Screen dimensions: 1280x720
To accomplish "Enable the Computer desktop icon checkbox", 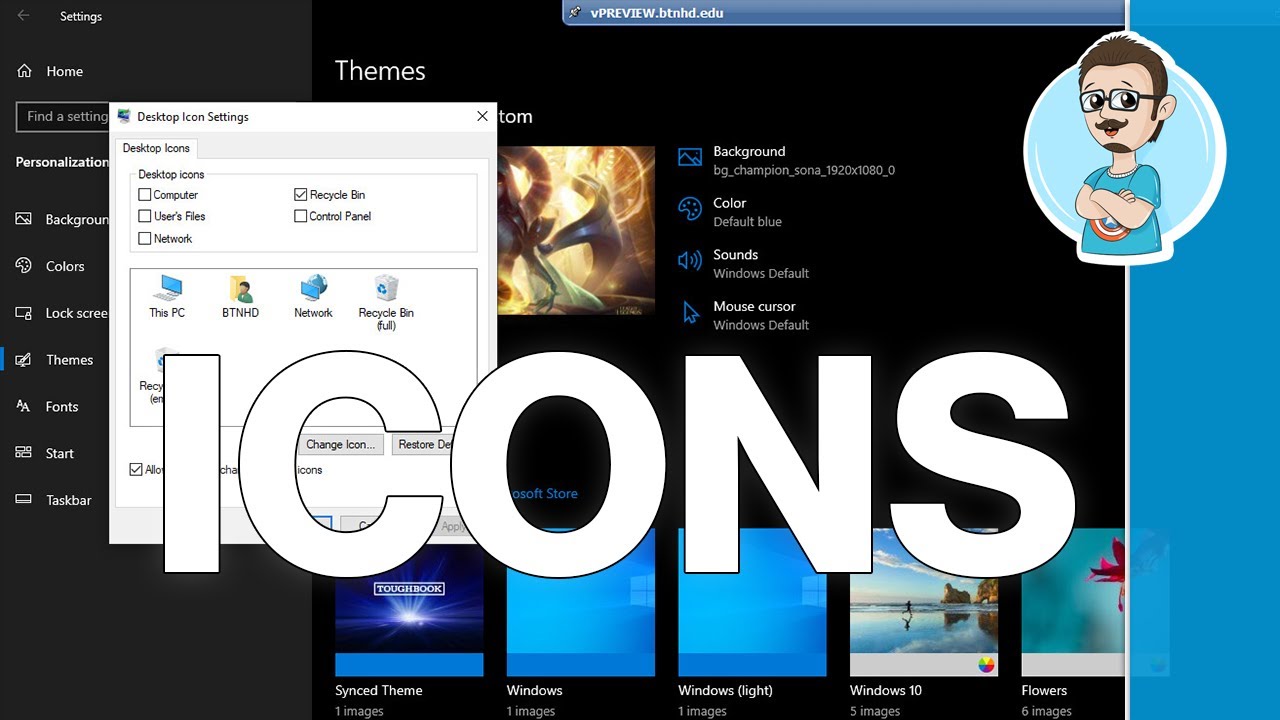I will pyautogui.click(x=145, y=195).
